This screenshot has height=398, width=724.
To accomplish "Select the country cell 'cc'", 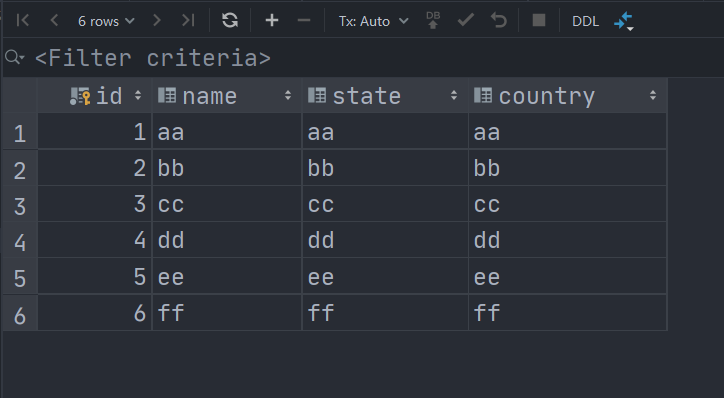I will (x=567, y=204).
